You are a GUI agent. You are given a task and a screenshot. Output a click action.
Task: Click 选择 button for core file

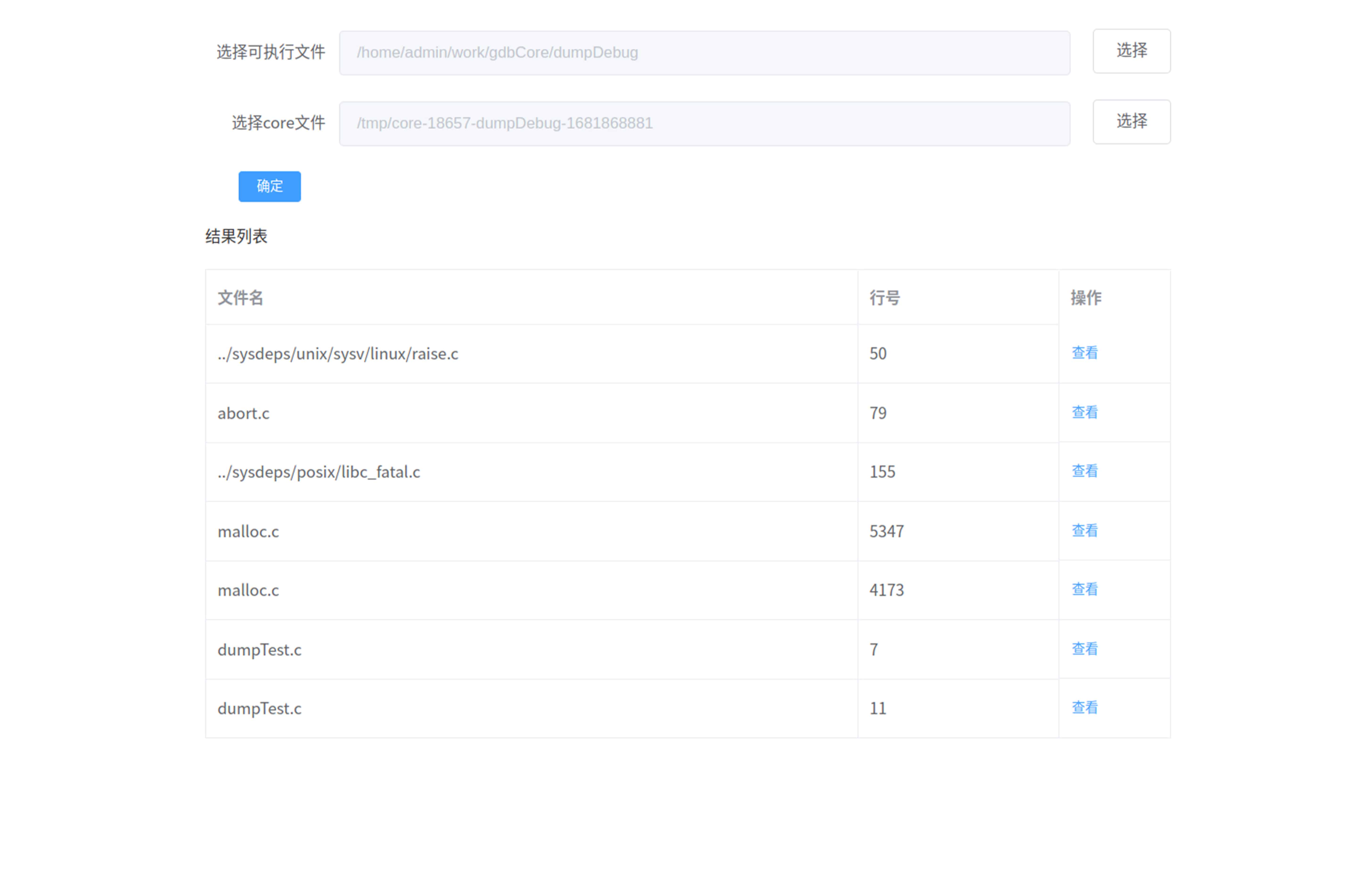(1131, 122)
